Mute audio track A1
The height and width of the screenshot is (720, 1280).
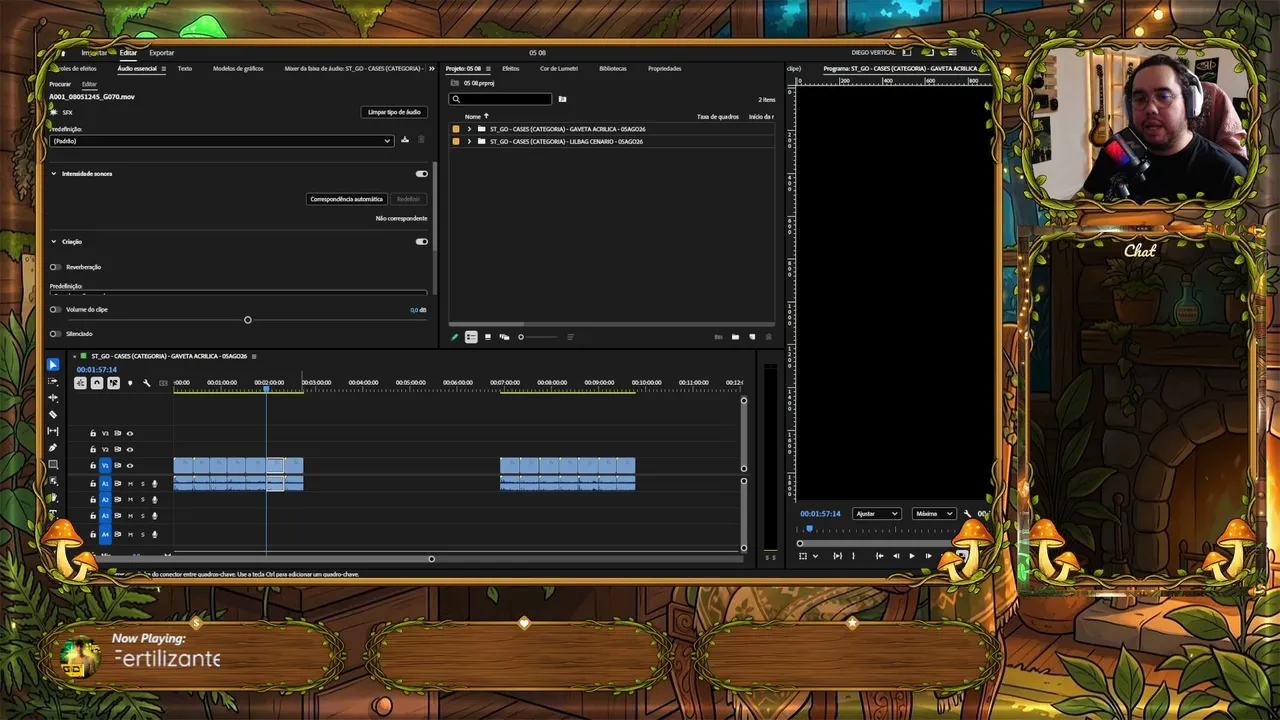pos(130,484)
